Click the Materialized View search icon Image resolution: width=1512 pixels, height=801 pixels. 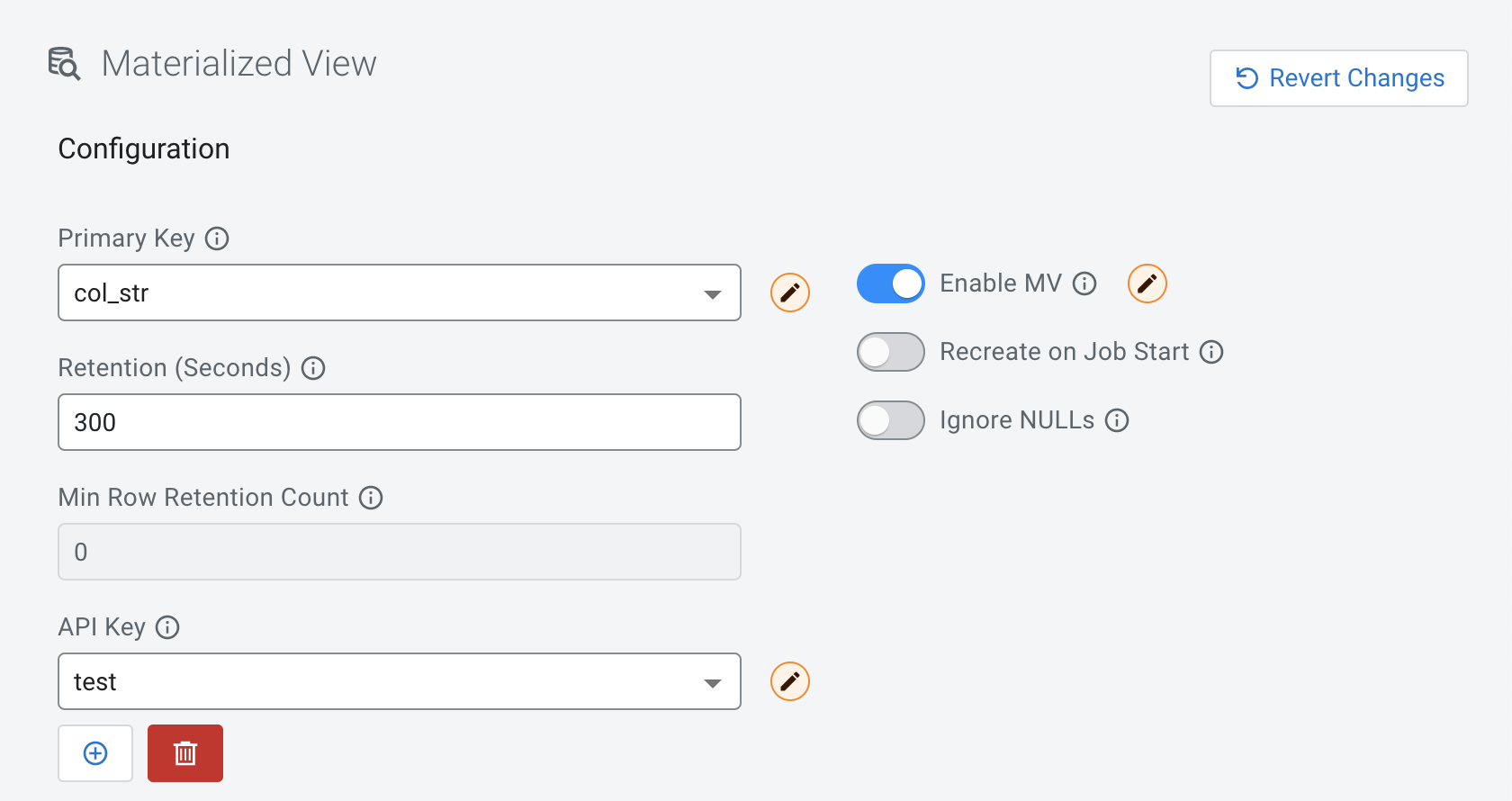[x=64, y=64]
